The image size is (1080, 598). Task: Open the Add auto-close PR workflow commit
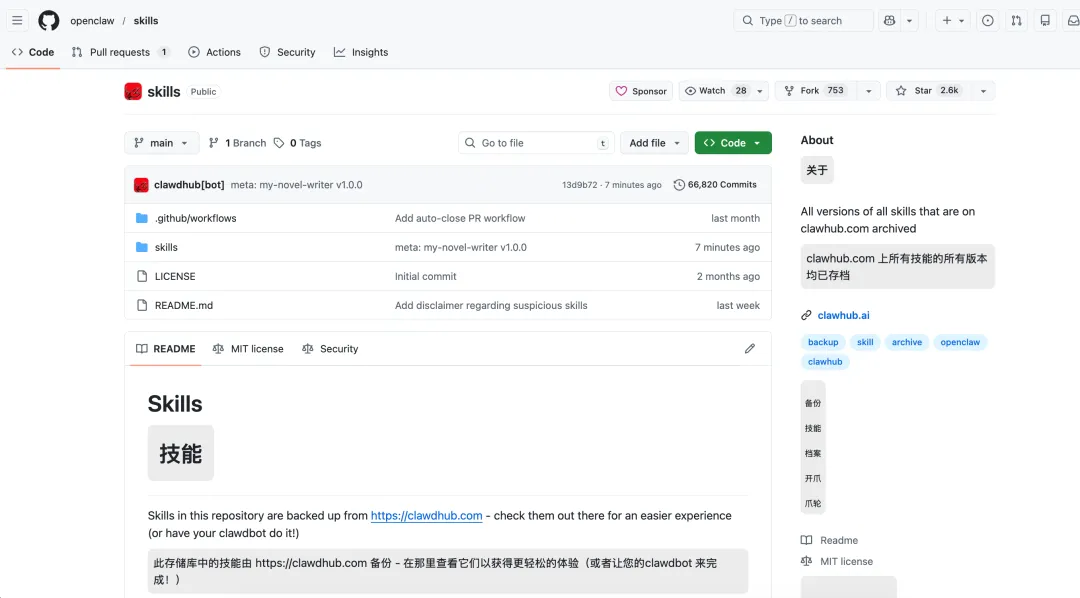click(460, 218)
